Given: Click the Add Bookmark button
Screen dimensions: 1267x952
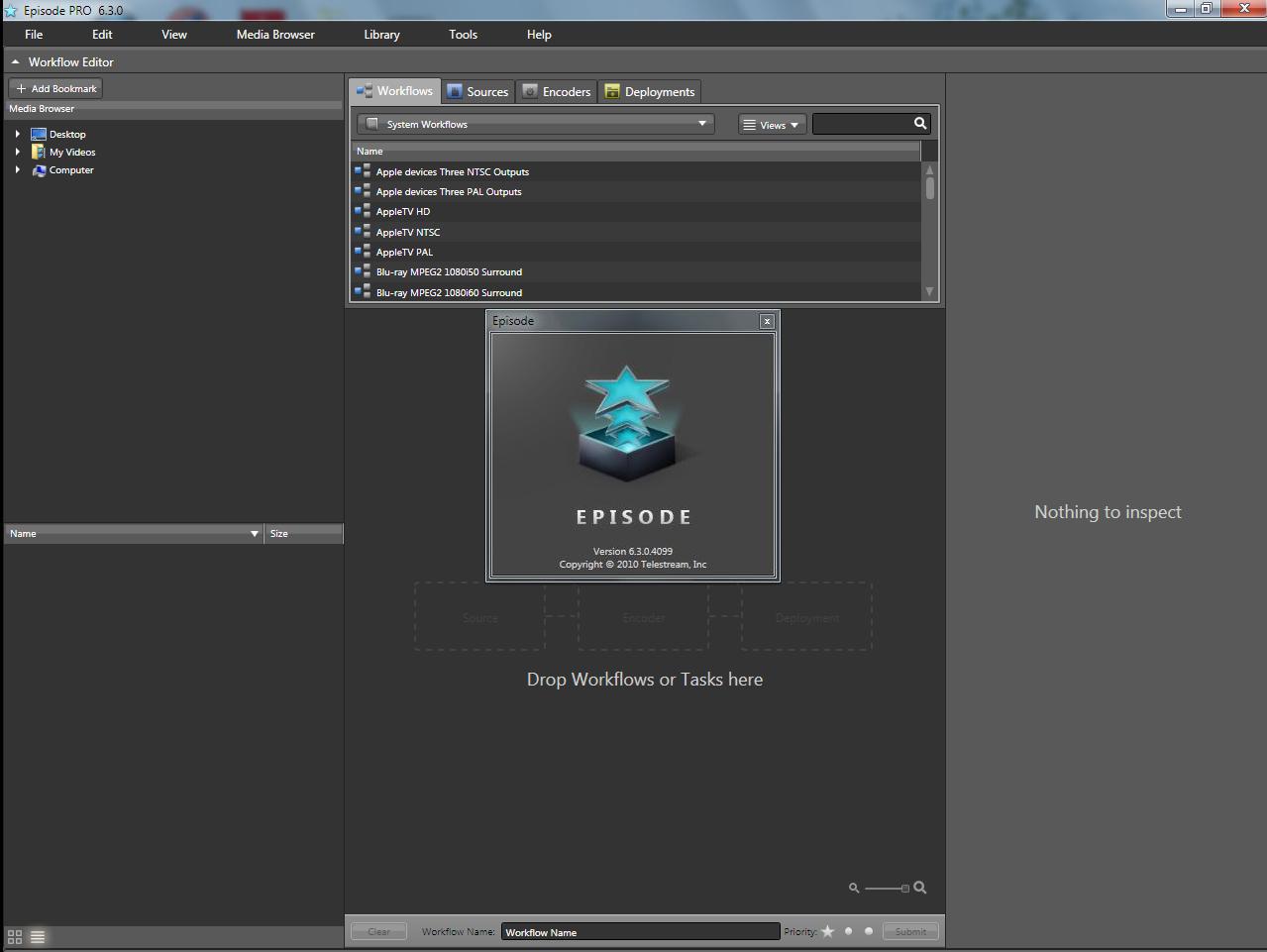Looking at the screenshot, I should tap(55, 88).
